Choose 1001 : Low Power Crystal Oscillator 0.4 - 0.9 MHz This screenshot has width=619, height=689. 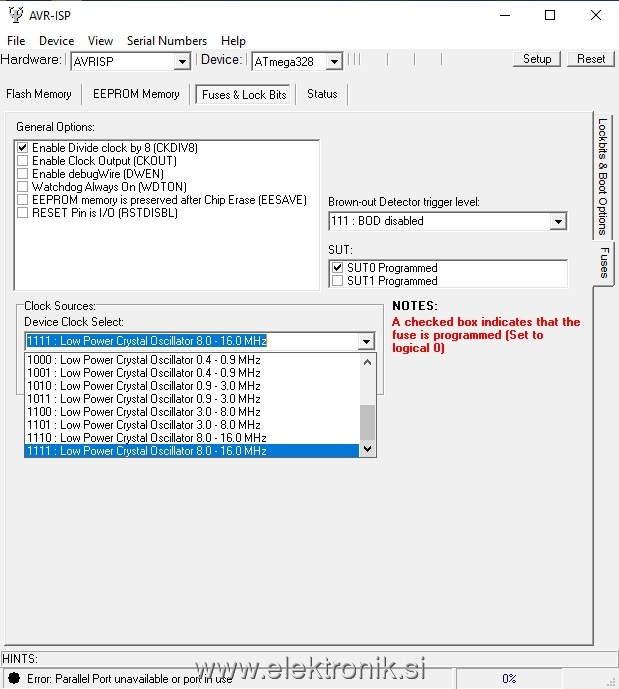[x=192, y=373]
